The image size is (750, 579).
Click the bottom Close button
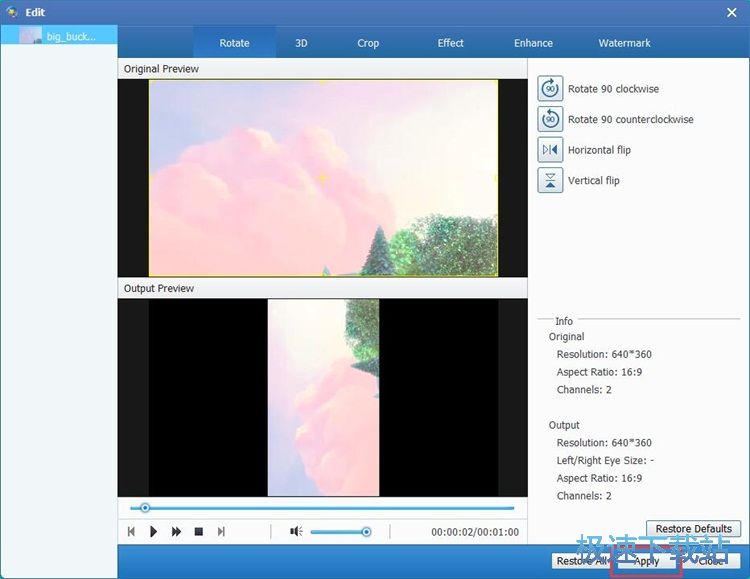(x=711, y=561)
